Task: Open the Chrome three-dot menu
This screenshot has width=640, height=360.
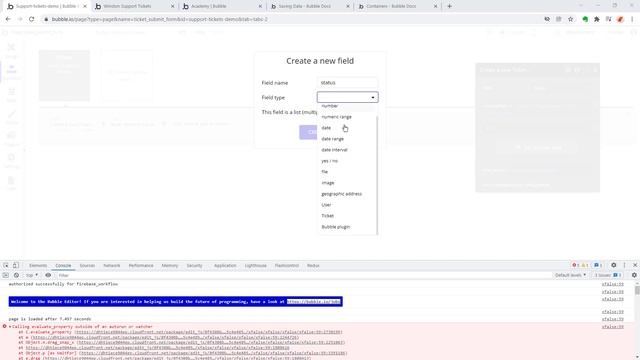Action: 632,19
